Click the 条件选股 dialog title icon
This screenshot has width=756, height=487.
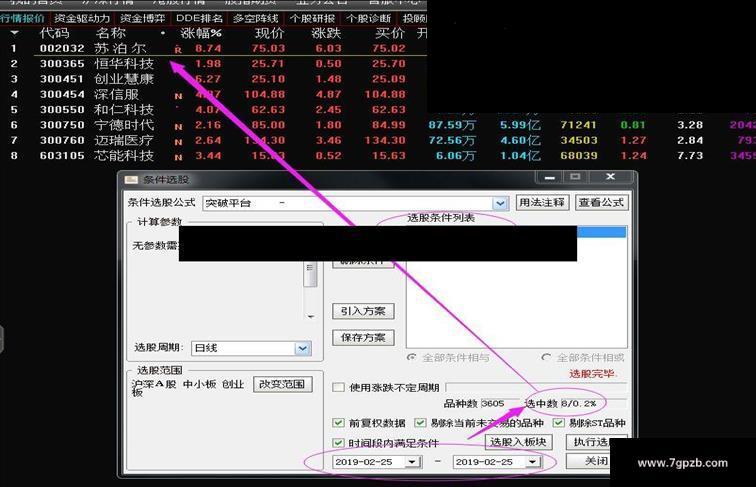(x=131, y=180)
